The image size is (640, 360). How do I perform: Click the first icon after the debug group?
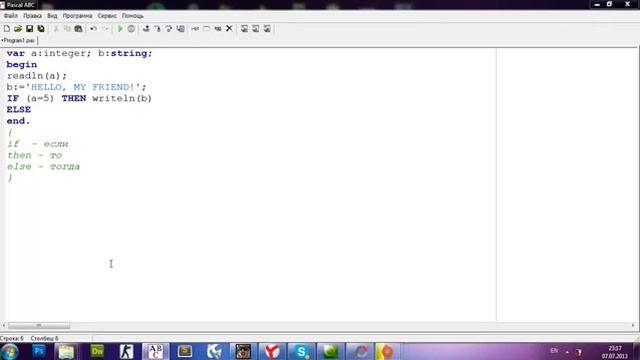tap(195, 29)
